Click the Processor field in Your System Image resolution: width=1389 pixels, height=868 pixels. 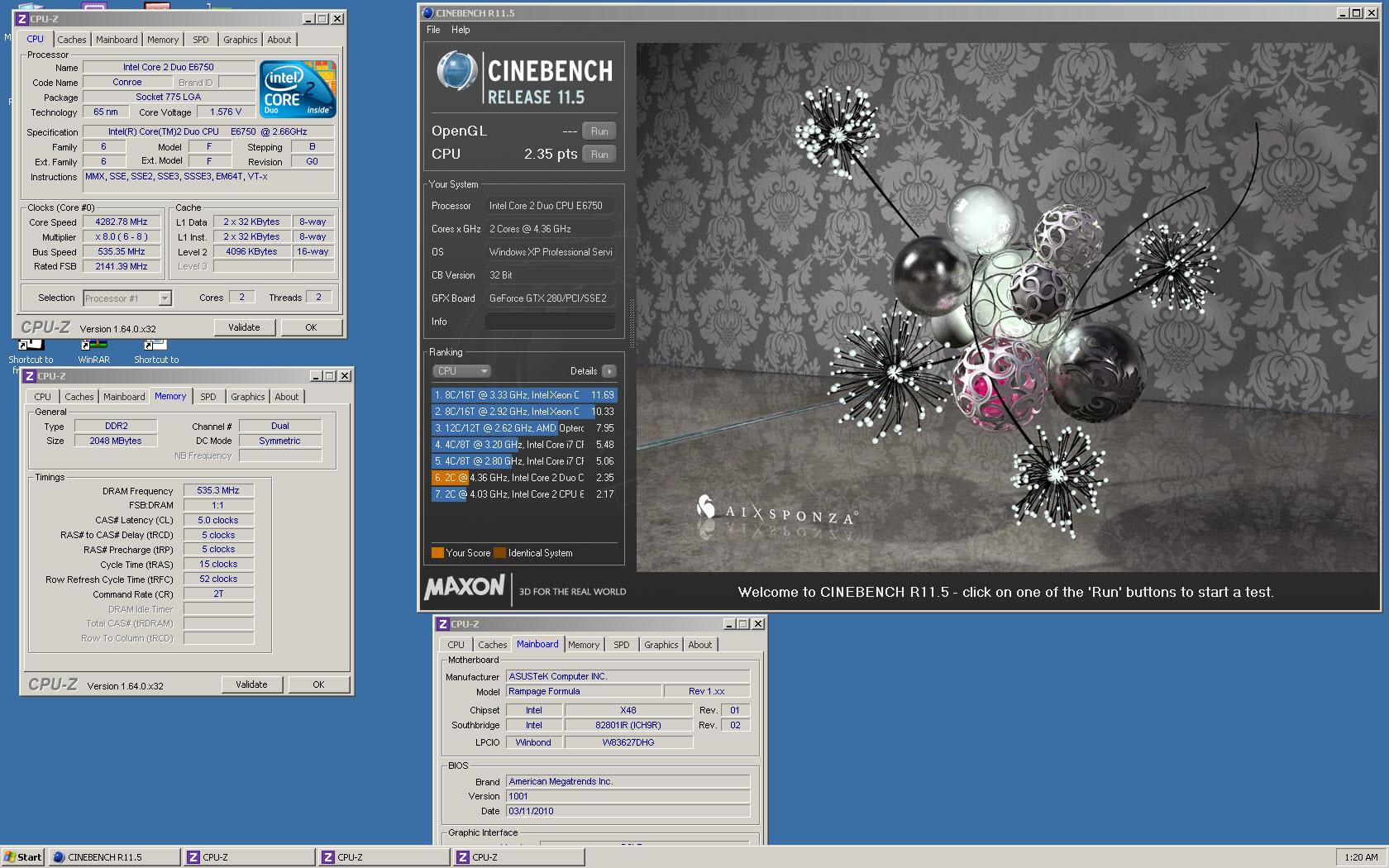tap(550, 206)
